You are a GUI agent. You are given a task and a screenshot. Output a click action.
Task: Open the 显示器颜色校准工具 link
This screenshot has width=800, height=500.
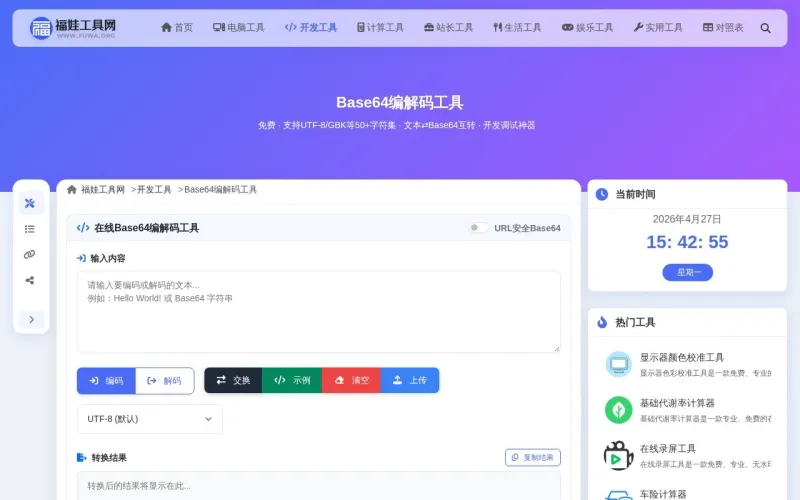click(682, 358)
